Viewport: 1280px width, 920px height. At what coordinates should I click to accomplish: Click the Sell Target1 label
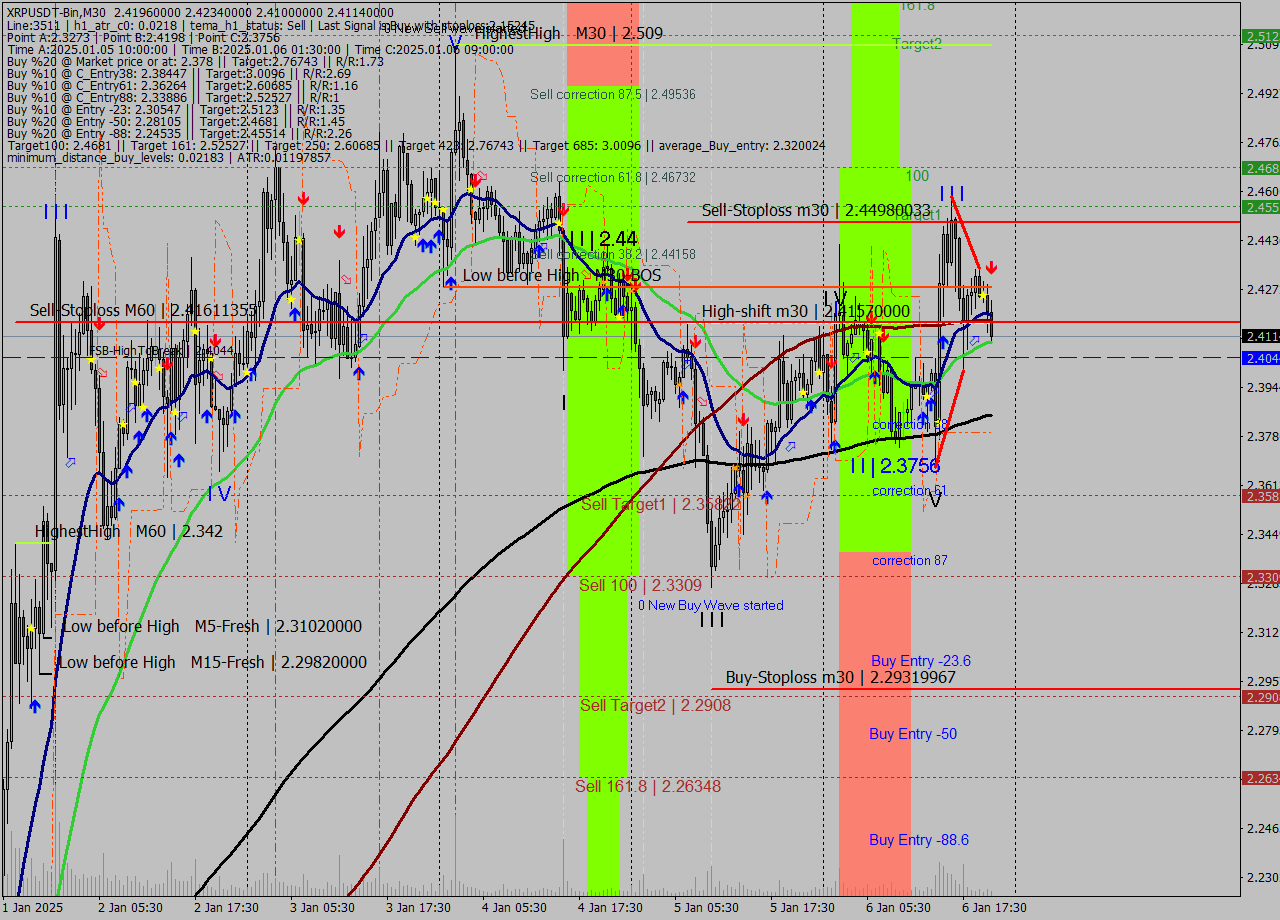[x=661, y=504]
